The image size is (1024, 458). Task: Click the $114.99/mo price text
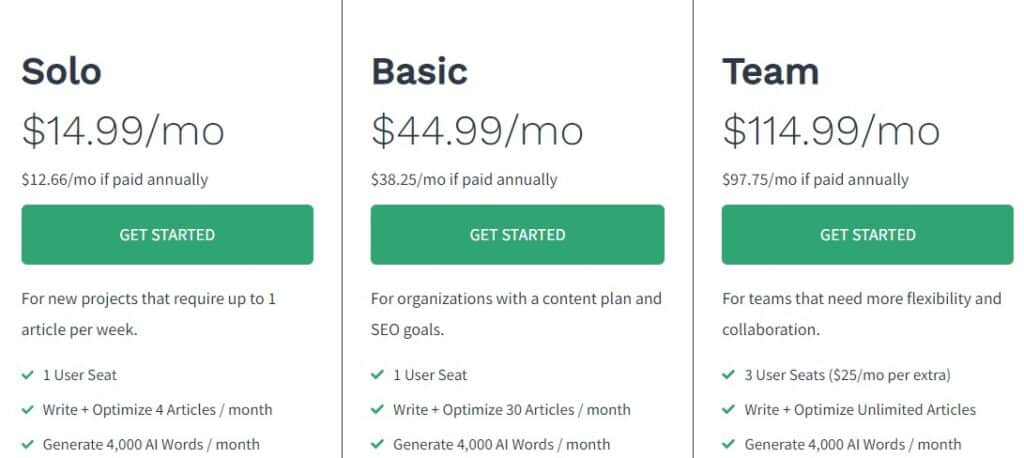pyautogui.click(x=831, y=130)
